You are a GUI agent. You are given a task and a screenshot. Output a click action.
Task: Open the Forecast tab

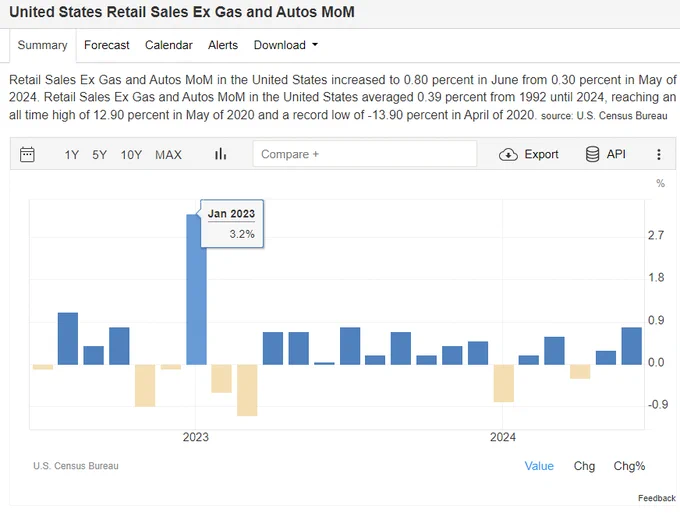107,45
